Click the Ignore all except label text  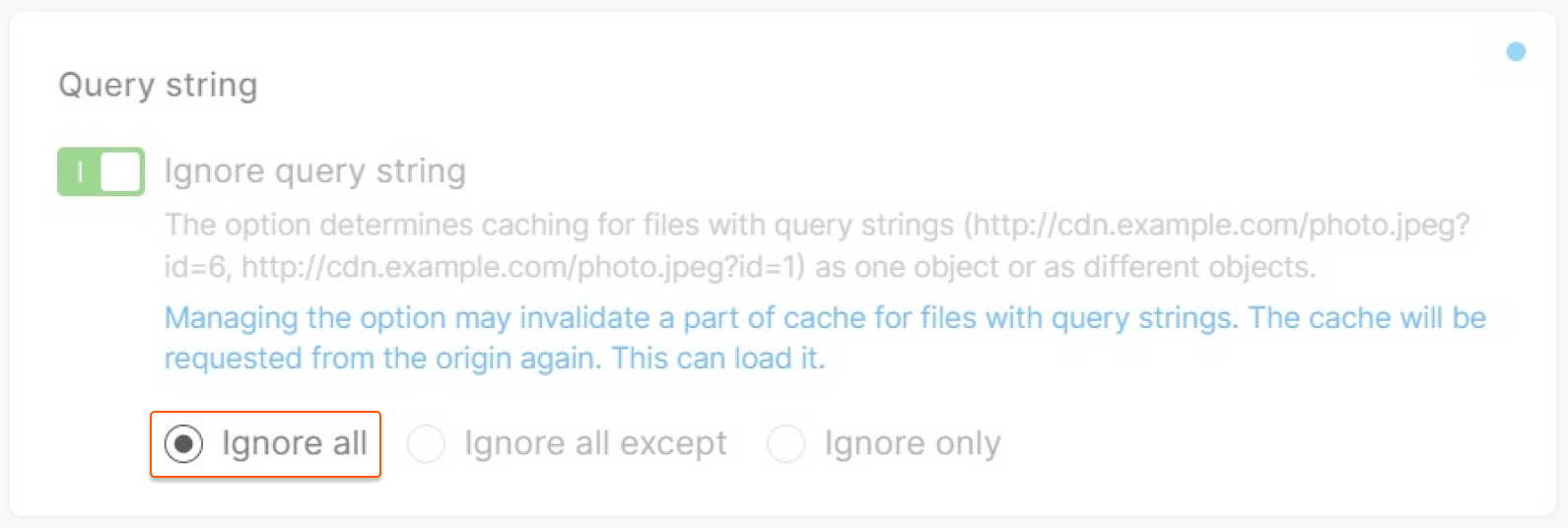[595, 443]
